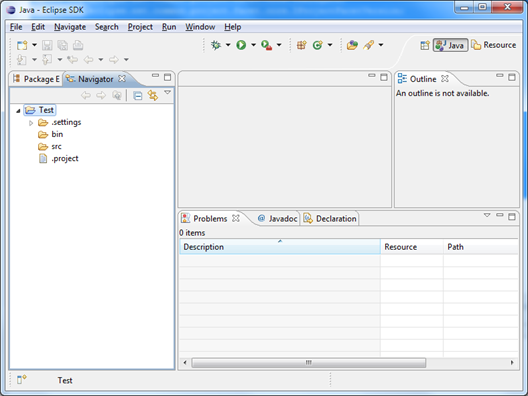Screen dimensions: 528x396
Task: Open the New wizard dropdown arrow
Action: [x=34, y=45]
